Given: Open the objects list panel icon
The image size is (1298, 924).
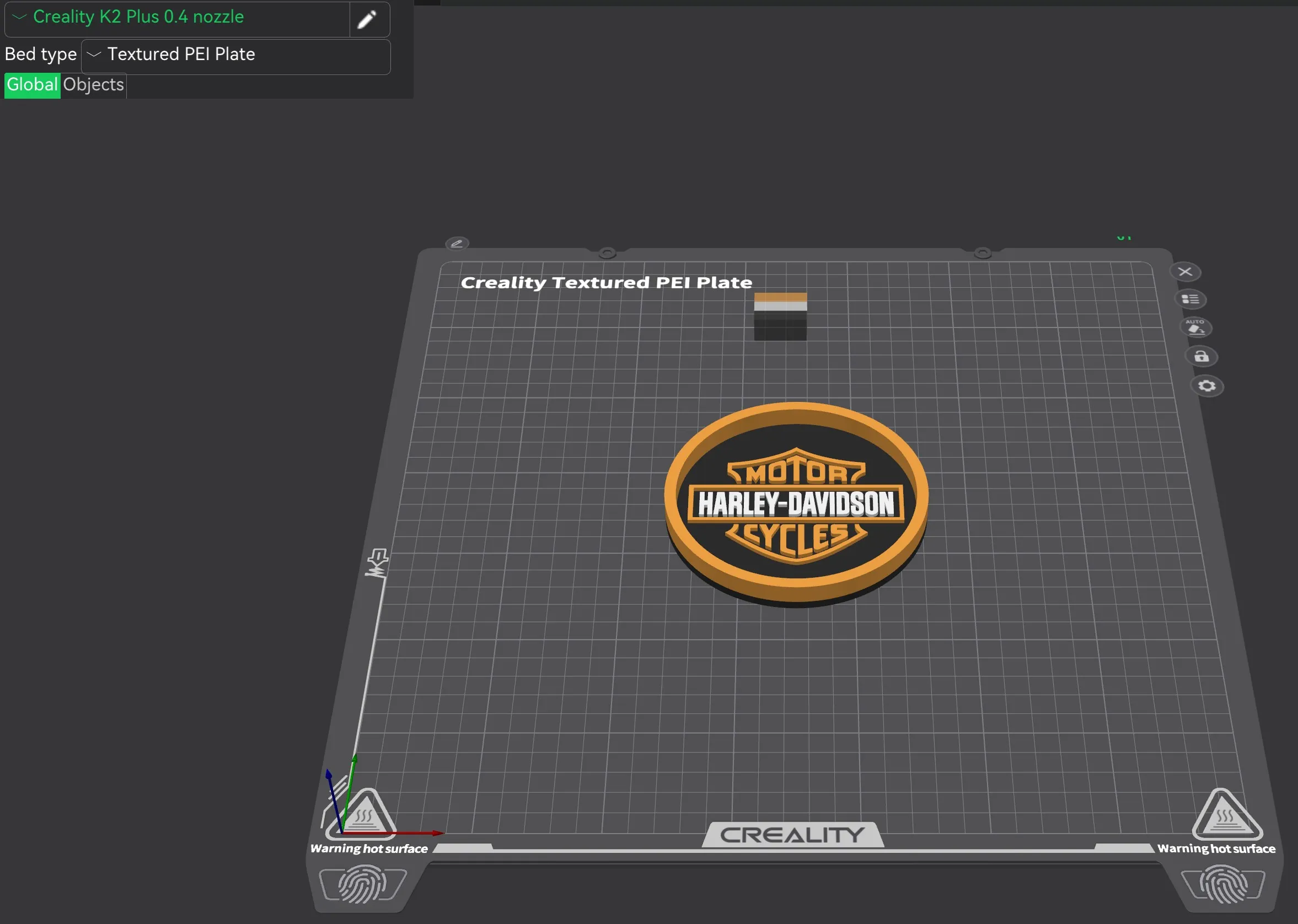Looking at the screenshot, I should [1190, 299].
